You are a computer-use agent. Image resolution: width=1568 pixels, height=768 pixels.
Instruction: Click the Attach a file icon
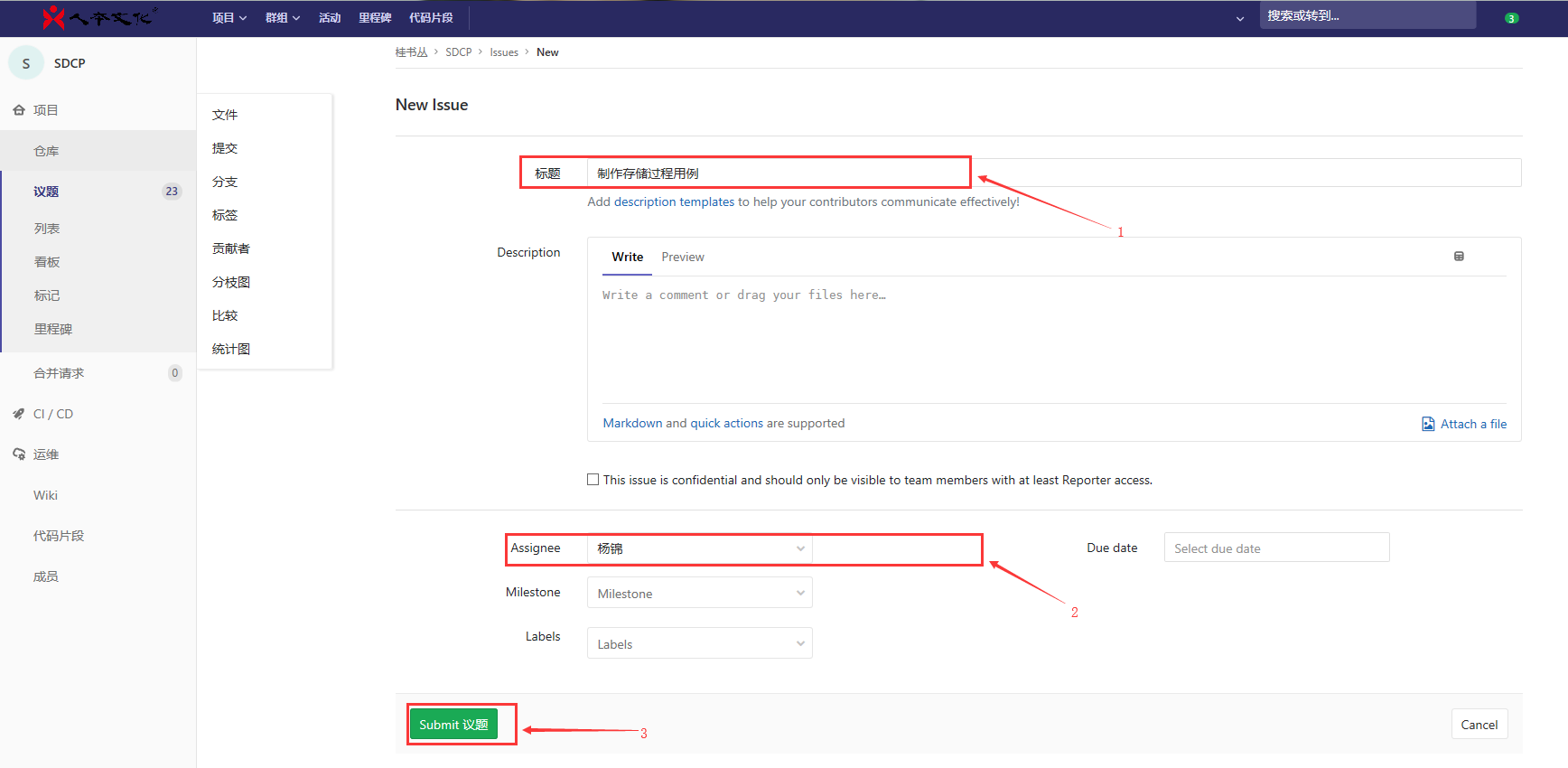[x=1428, y=424]
